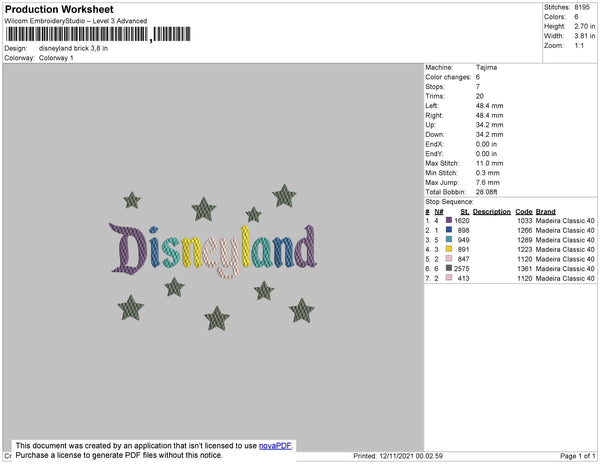
Task: Click thread code 1266 in row 2
Action: pyautogui.click(x=525, y=230)
